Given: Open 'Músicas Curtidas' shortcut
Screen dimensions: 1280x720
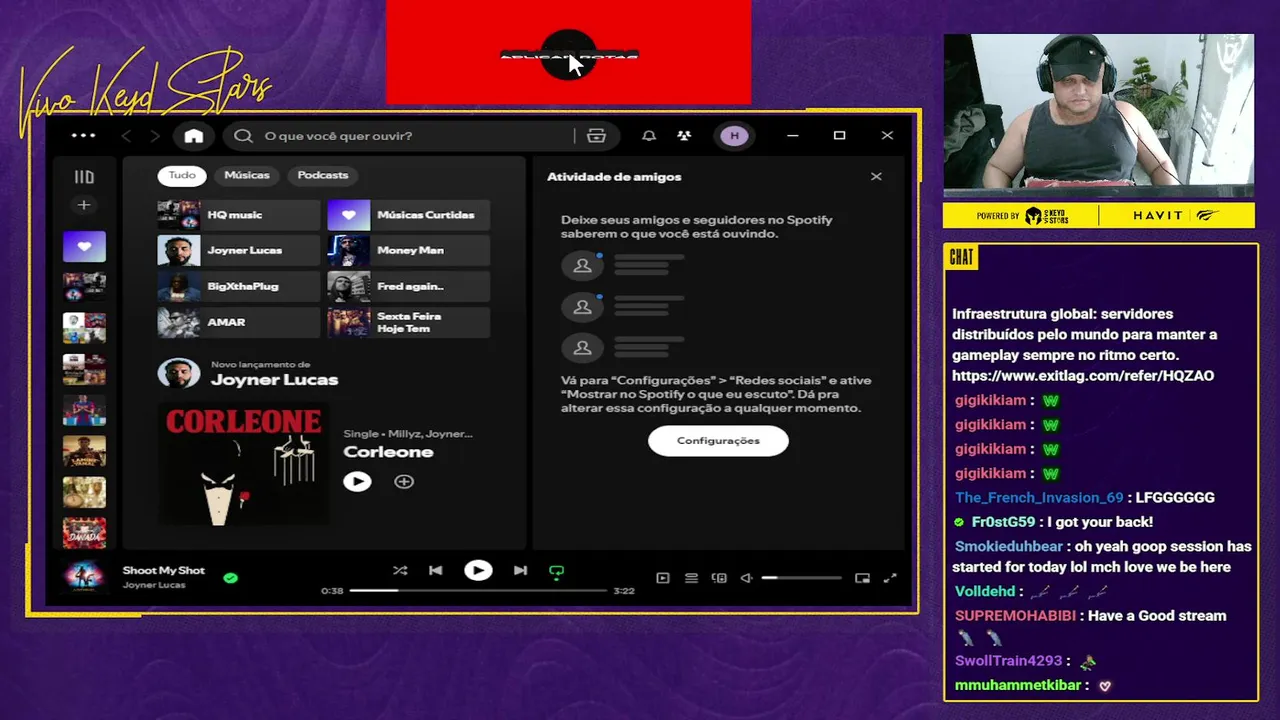Looking at the screenshot, I should pos(408,215).
